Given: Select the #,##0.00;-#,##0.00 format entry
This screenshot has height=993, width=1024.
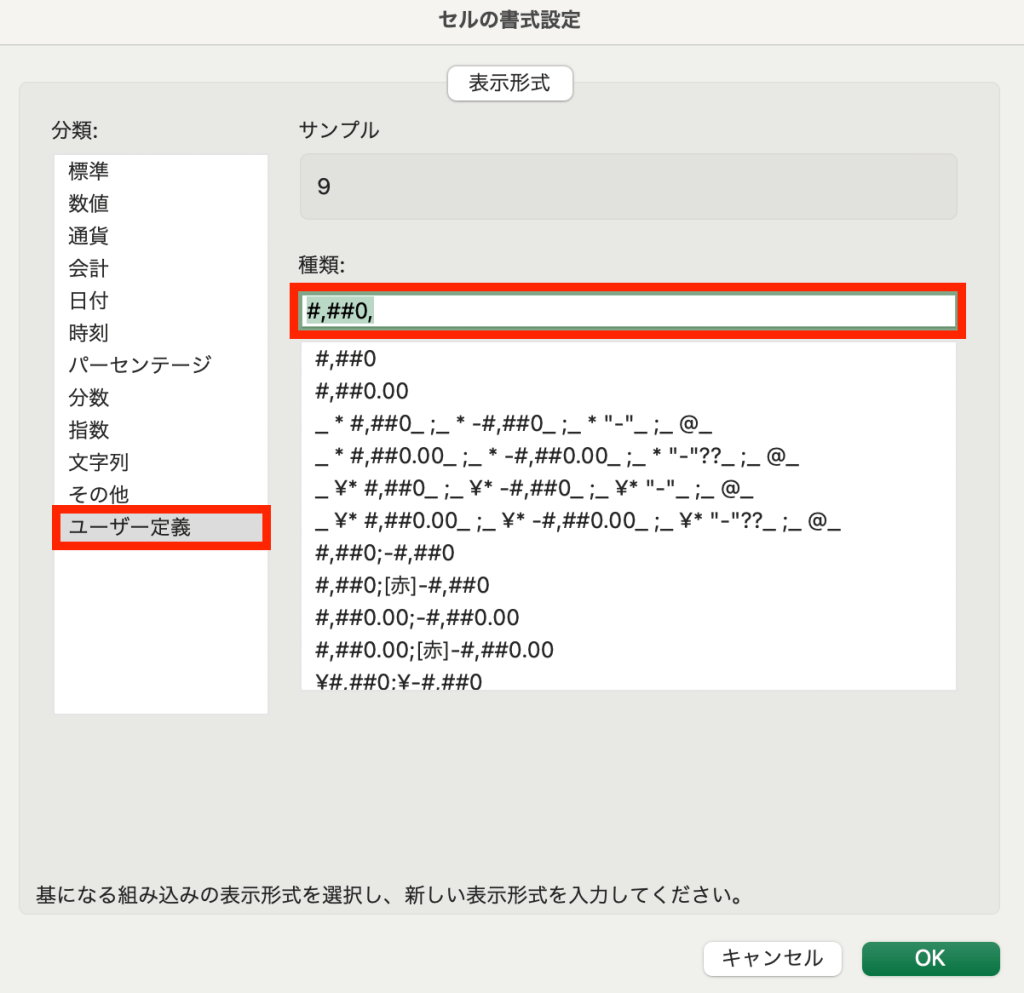Looking at the screenshot, I should [x=417, y=617].
